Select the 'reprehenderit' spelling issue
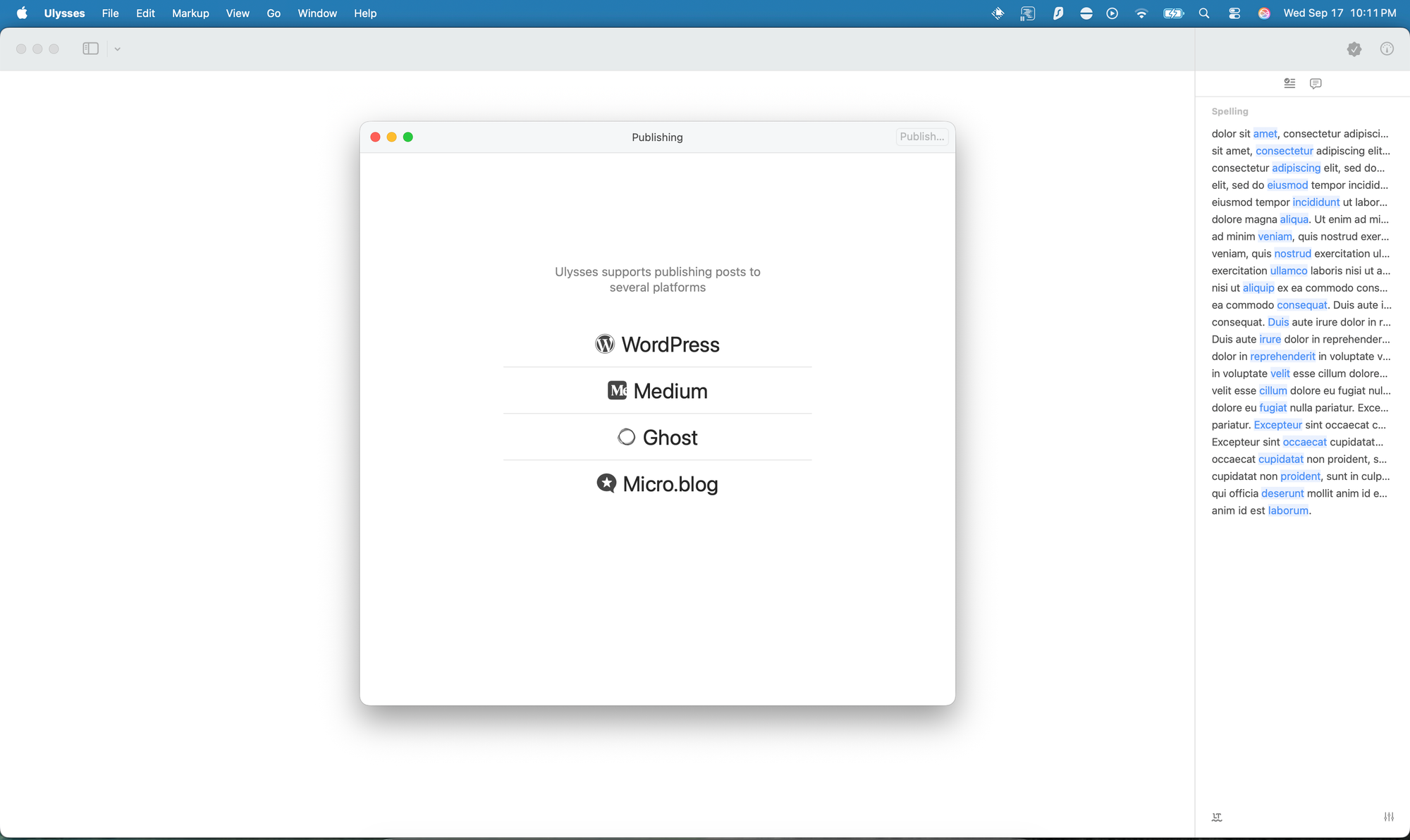The height and width of the screenshot is (840, 1410). pos(1282,357)
